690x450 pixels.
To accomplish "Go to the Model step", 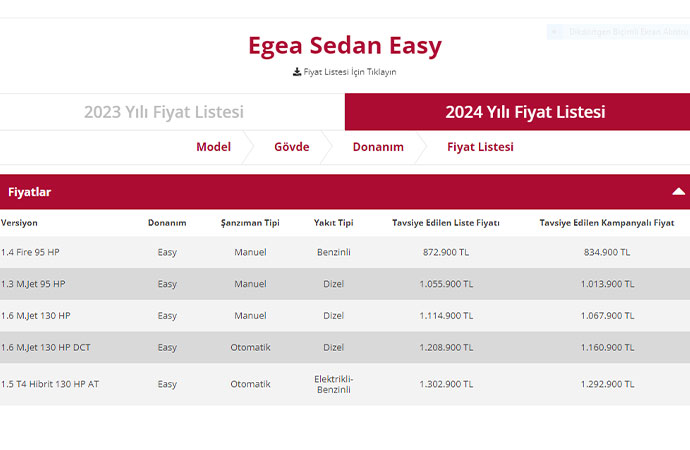I will pyautogui.click(x=213, y=147).
